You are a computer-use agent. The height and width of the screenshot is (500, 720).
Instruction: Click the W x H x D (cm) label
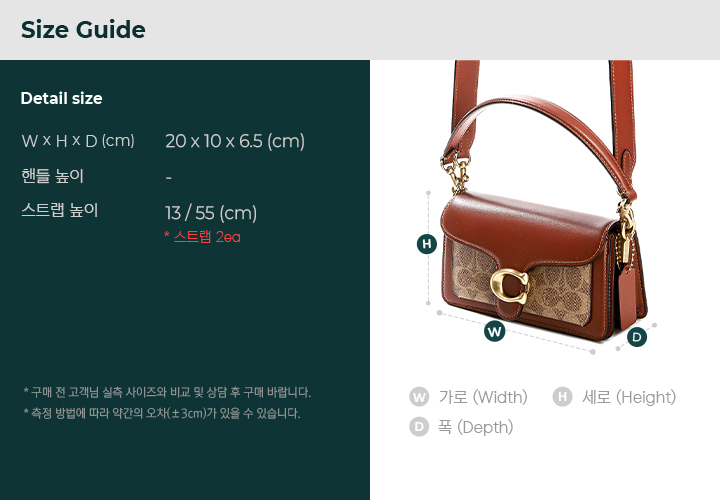tap(78, 140)
